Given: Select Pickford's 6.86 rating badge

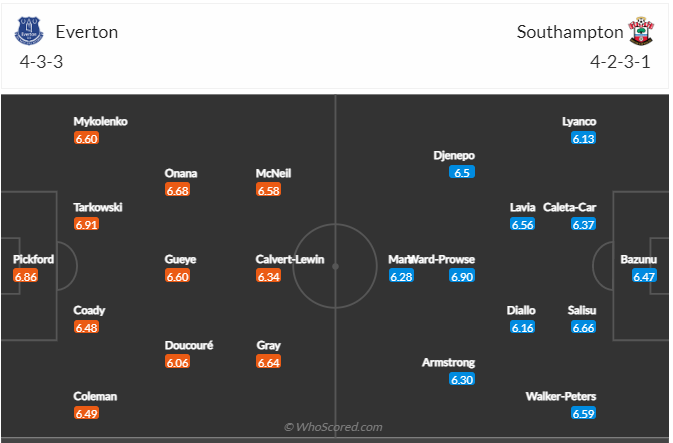Looking at the screenshot, I should [26, 276].
